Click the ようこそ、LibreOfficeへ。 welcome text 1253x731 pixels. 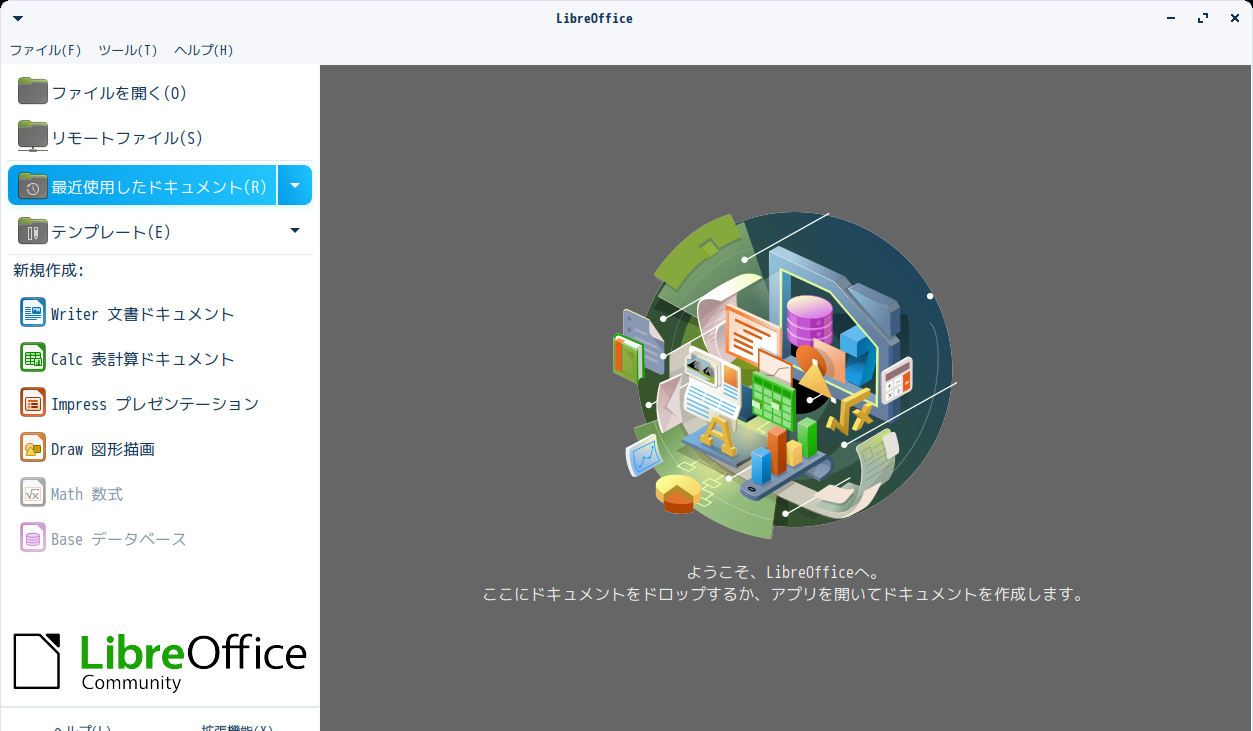(x=783, y=573)
